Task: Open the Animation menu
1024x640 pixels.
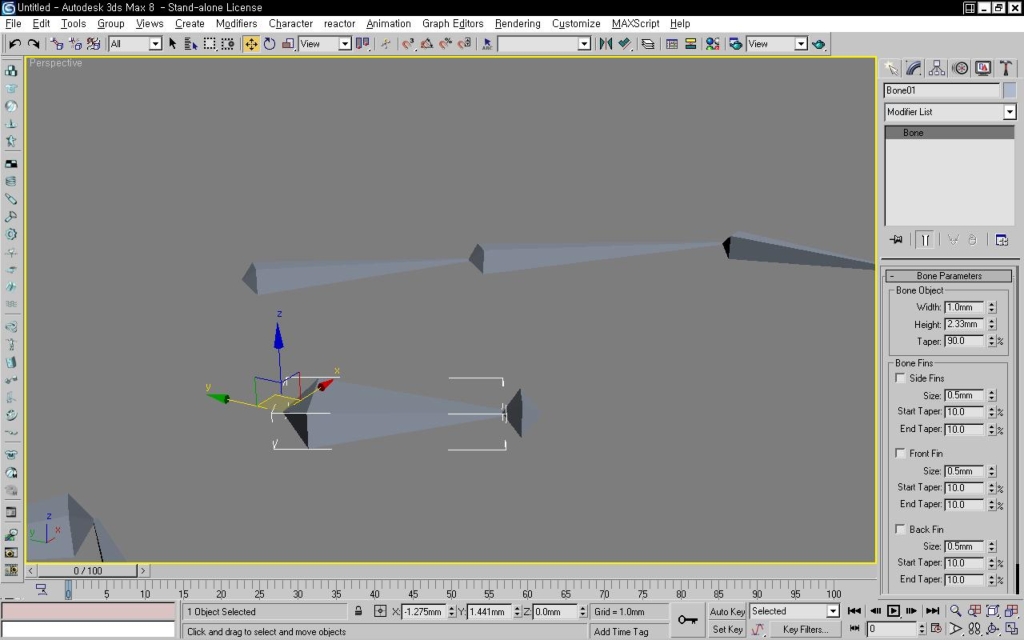Action: pyautogui.click(x=389, y=24)
